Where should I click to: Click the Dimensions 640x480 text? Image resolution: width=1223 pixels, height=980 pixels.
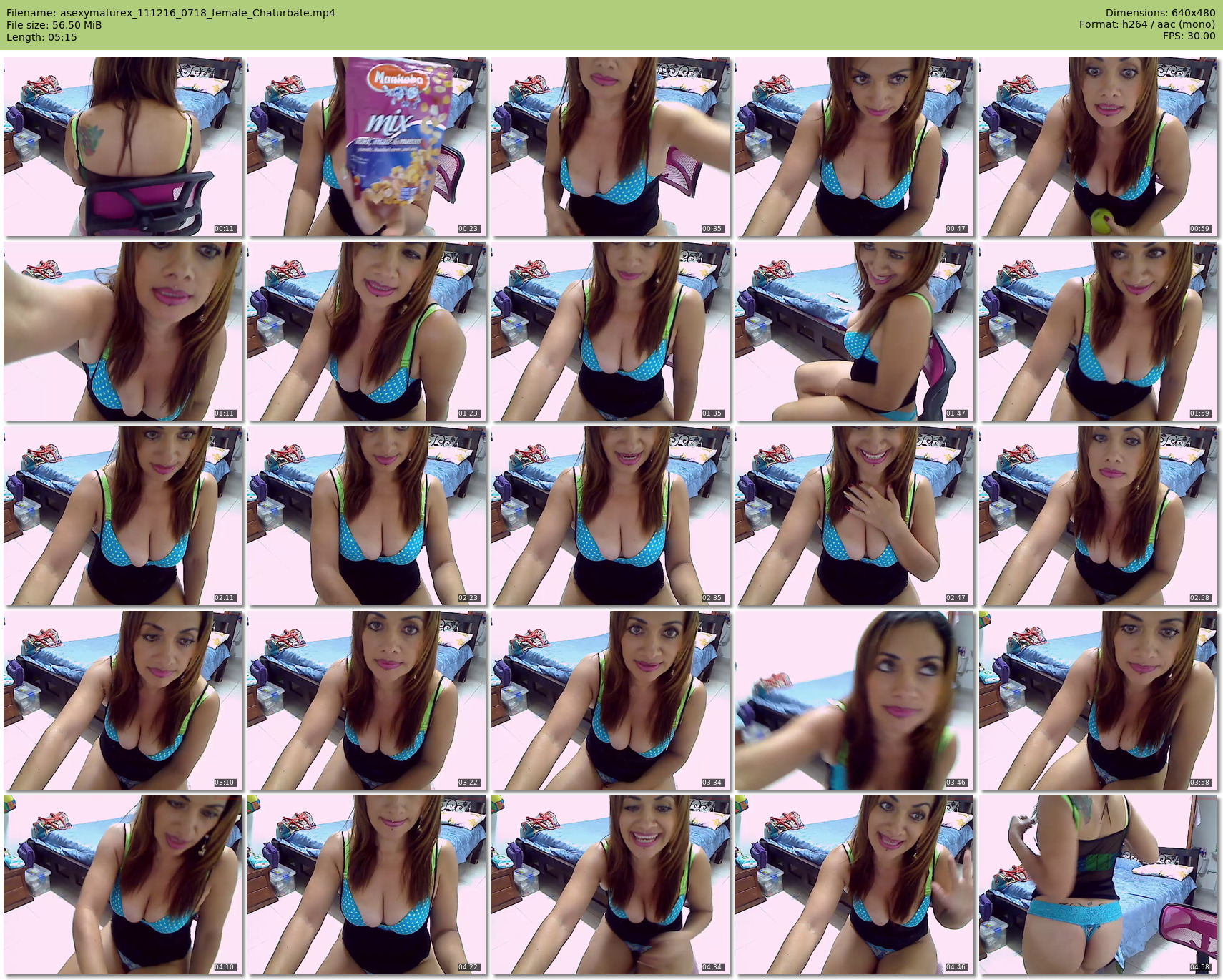point(1160,13)
